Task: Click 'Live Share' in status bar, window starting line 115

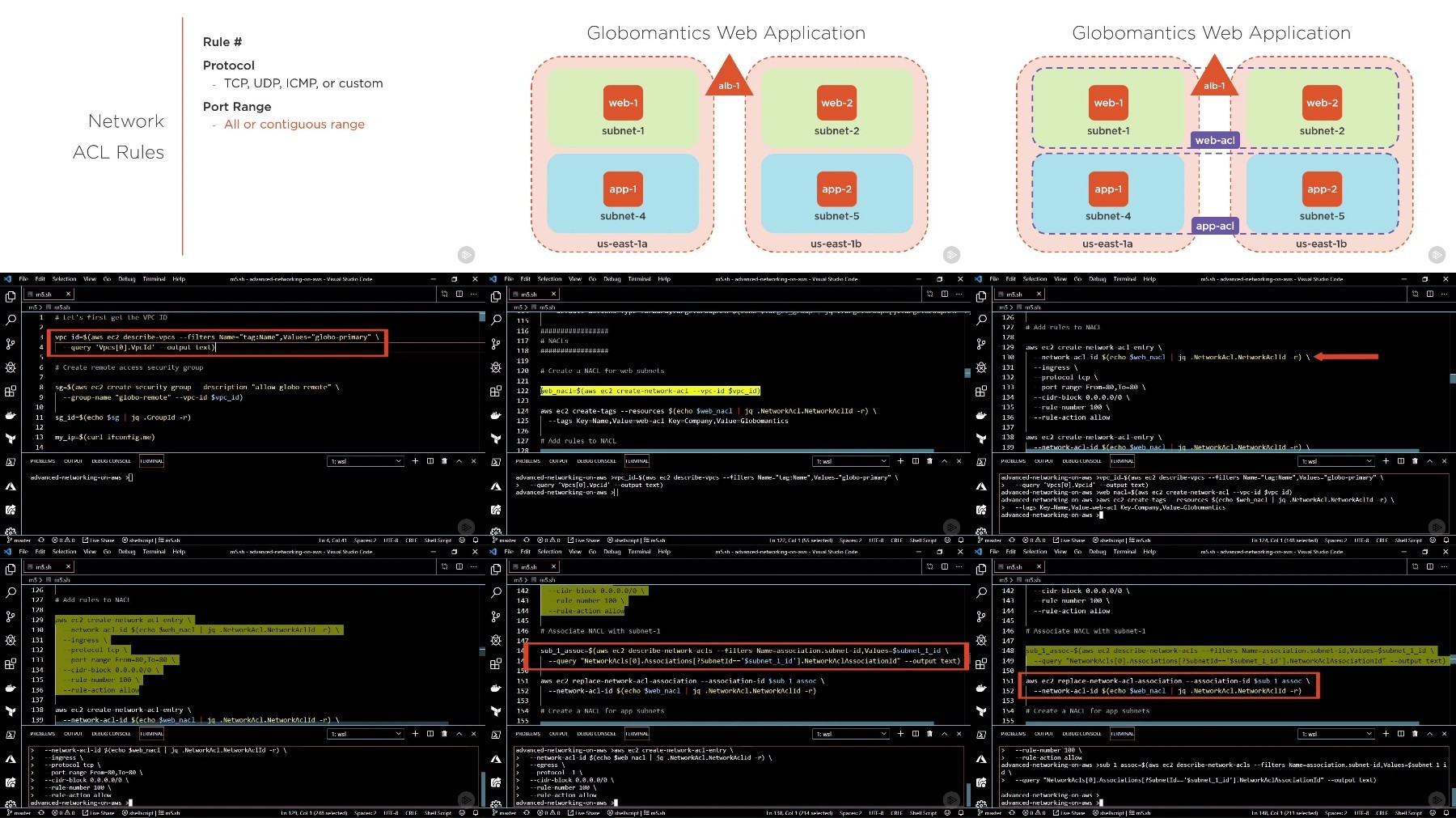Action: (584, 540)
